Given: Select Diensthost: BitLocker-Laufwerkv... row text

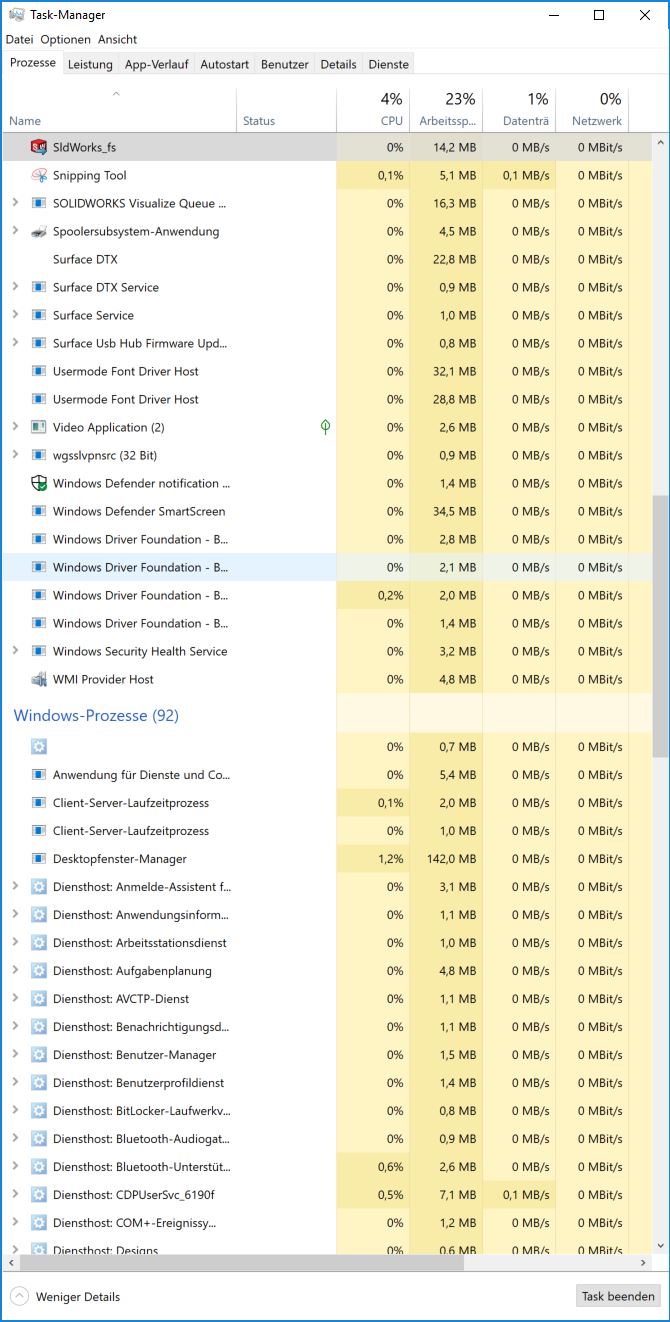Looking at the screenshot, I should [142, 1111].
